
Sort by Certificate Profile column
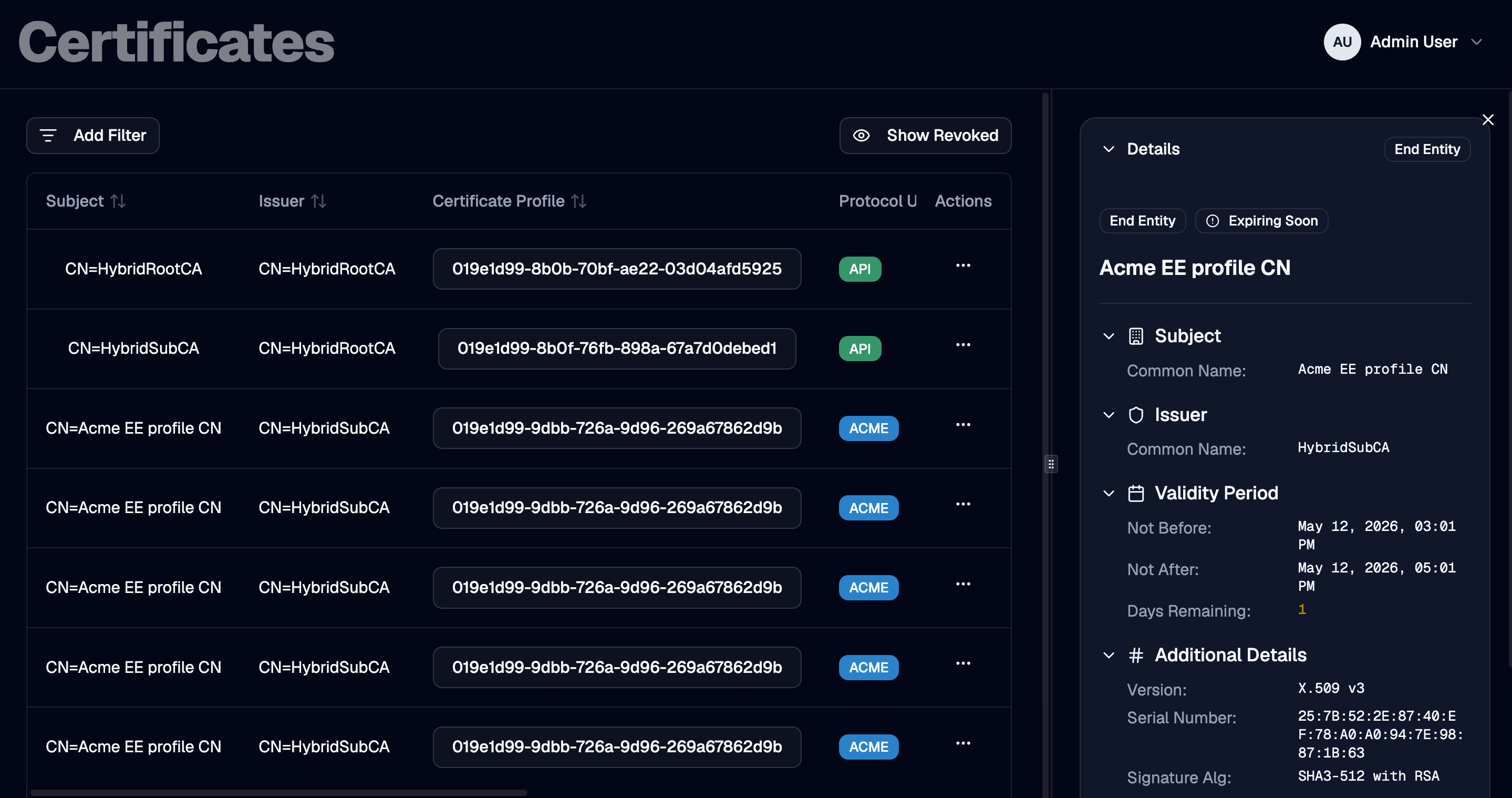pyautogui.click(x=579, y=201)
